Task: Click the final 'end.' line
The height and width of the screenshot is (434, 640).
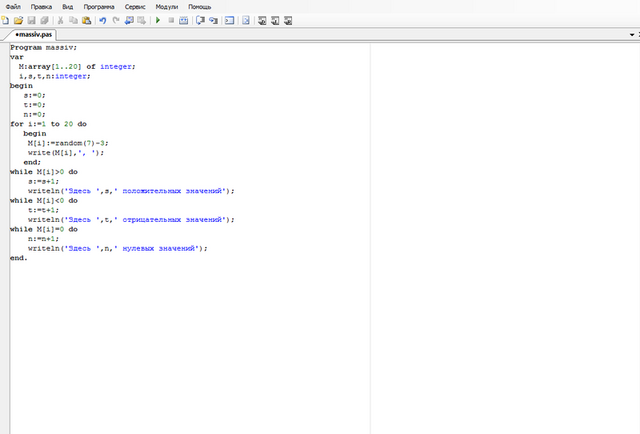Action: click(18, 258)
